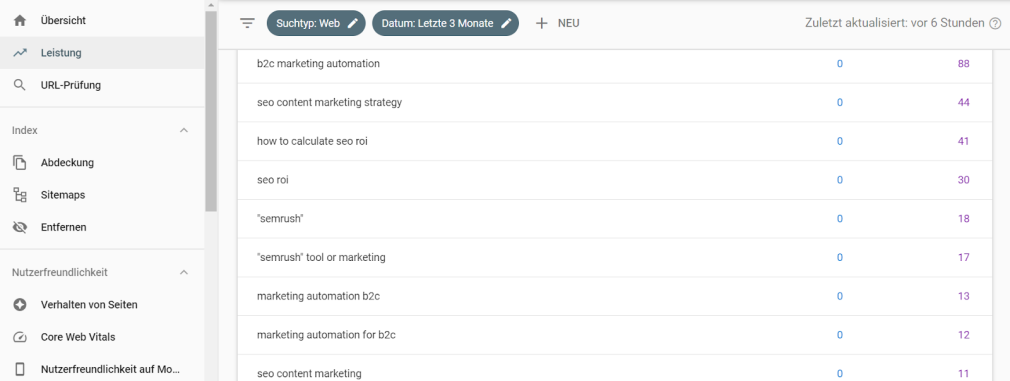Viewport: 1010px width, 381px height.
Task: Select the 'marketing automation b2c' query
Action: click(x=615, y=296)
